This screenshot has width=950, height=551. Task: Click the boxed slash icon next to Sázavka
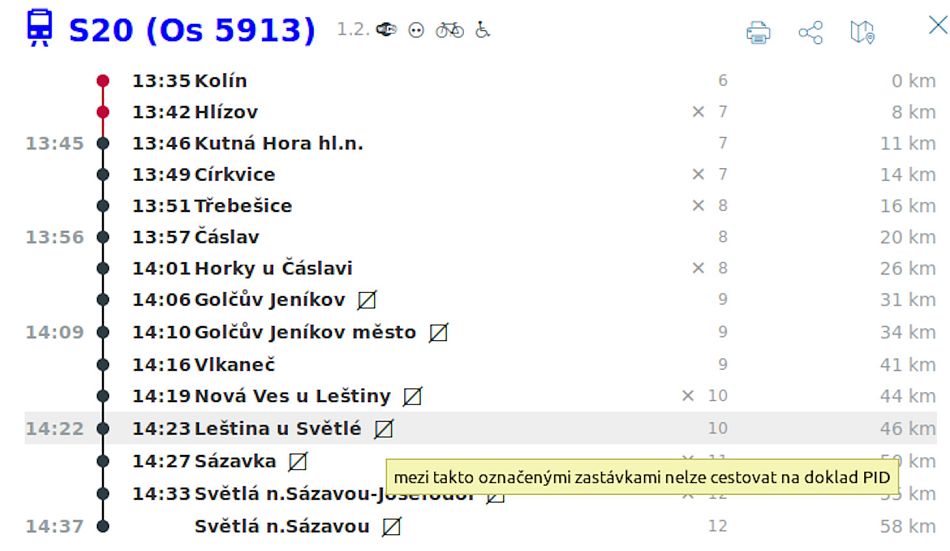click(x=297, y=462)
